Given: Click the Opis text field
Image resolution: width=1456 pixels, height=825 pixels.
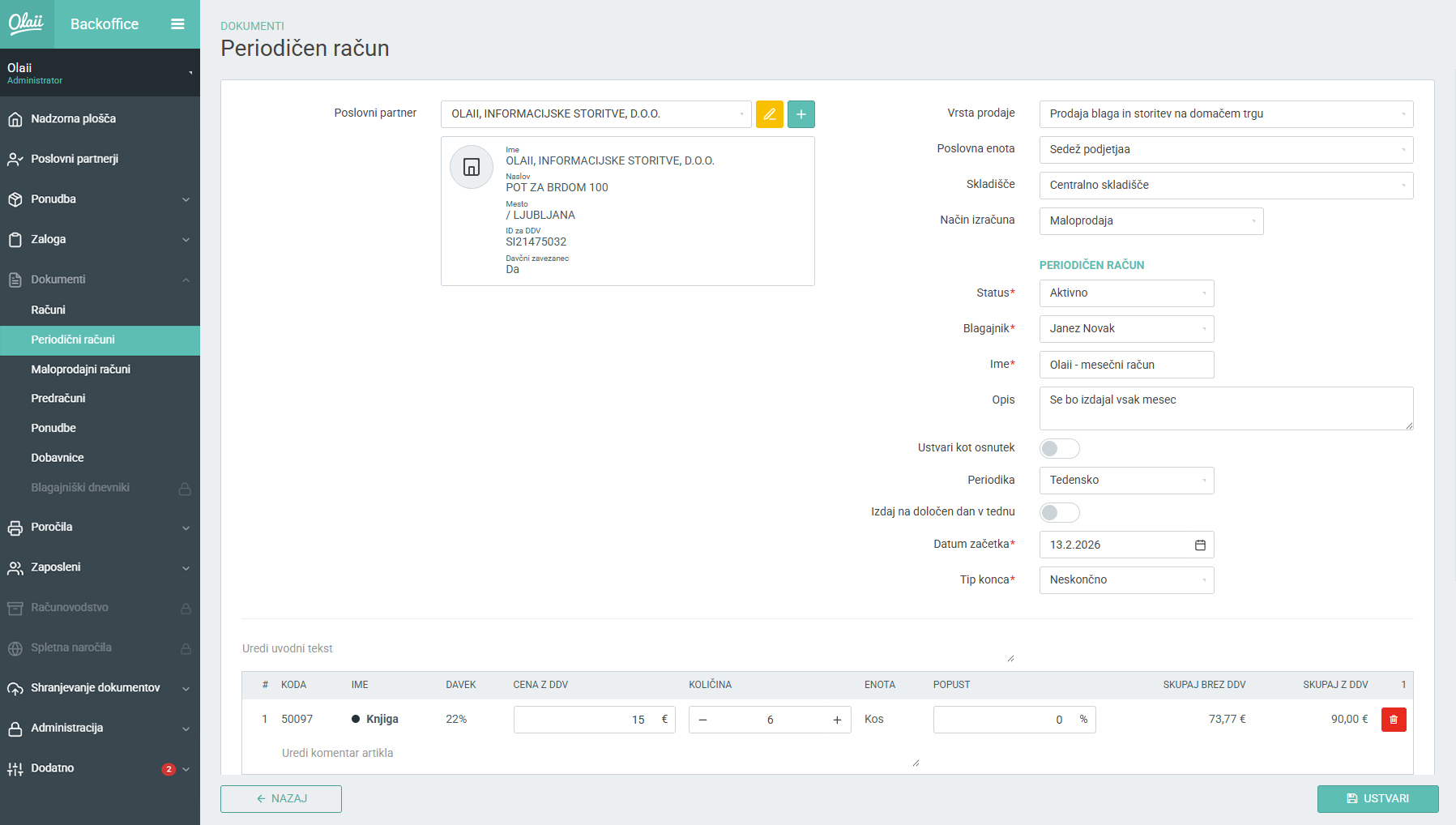Looking at the screenshot, I should coord(1225,408).
